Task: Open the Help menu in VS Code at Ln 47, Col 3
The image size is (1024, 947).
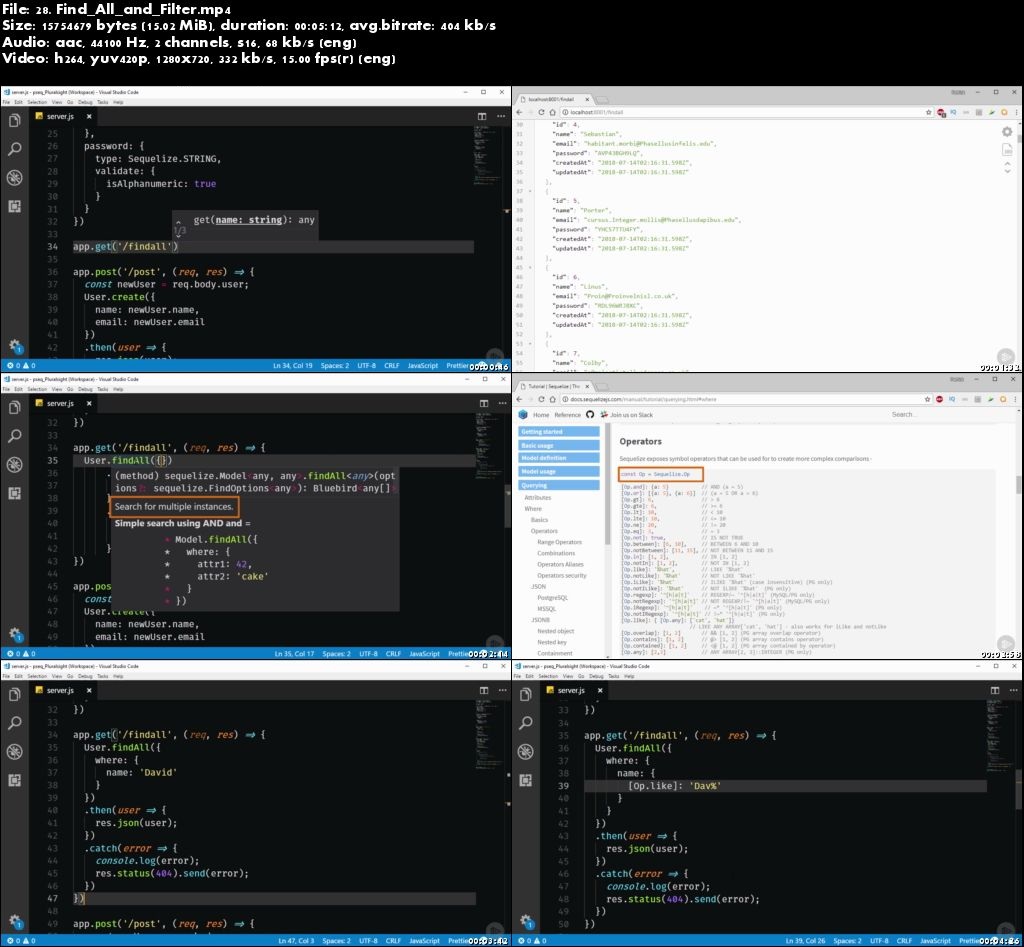Action: [x=118, y=676]
